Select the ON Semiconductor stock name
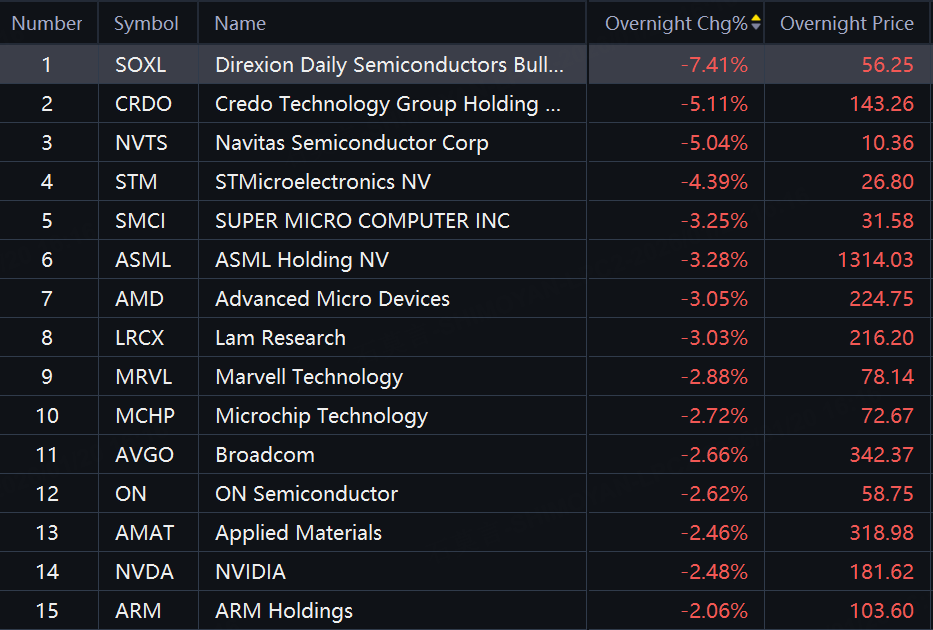The image size is (933, 630). tap(306, 494)
